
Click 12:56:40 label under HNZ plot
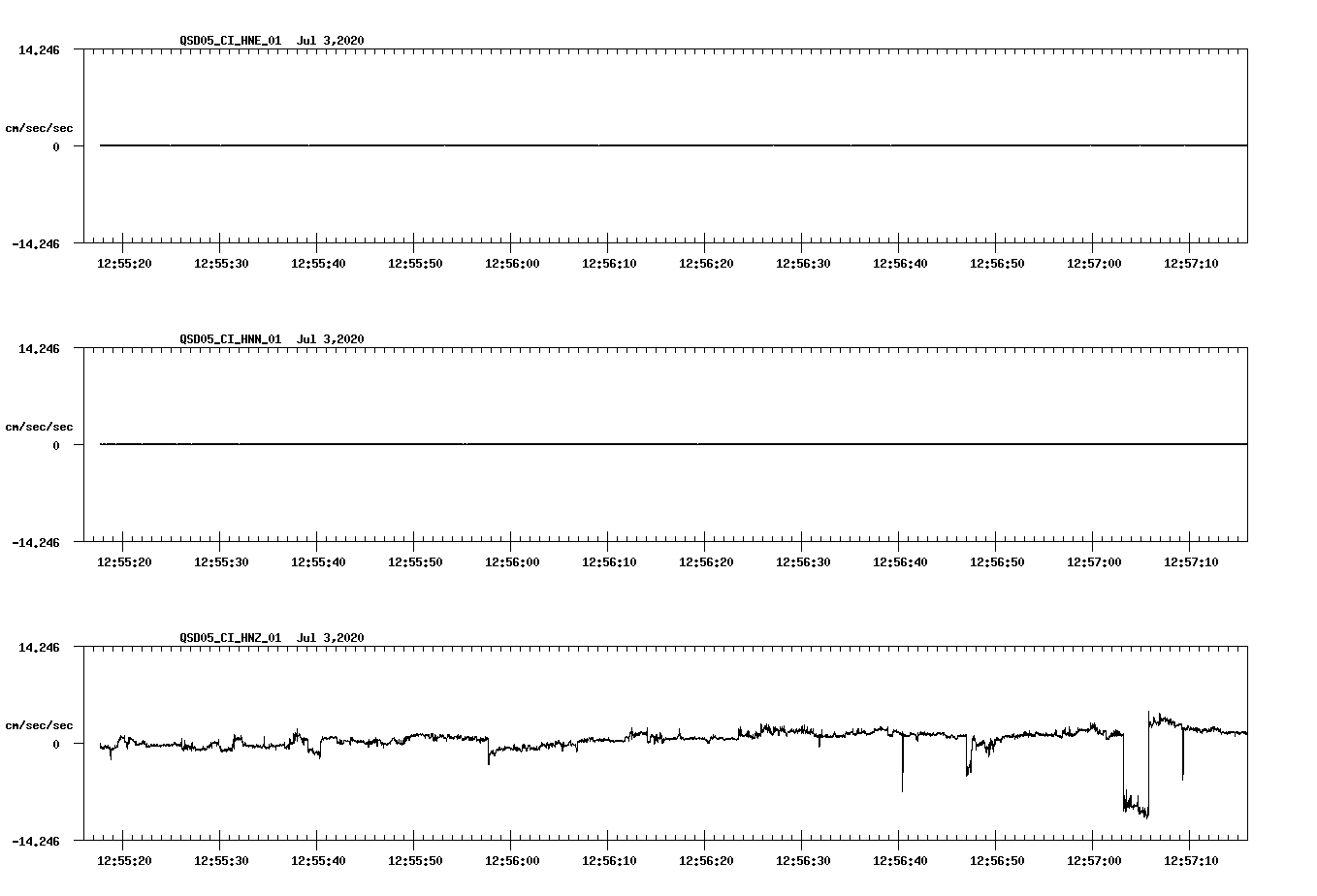(900, 861)
